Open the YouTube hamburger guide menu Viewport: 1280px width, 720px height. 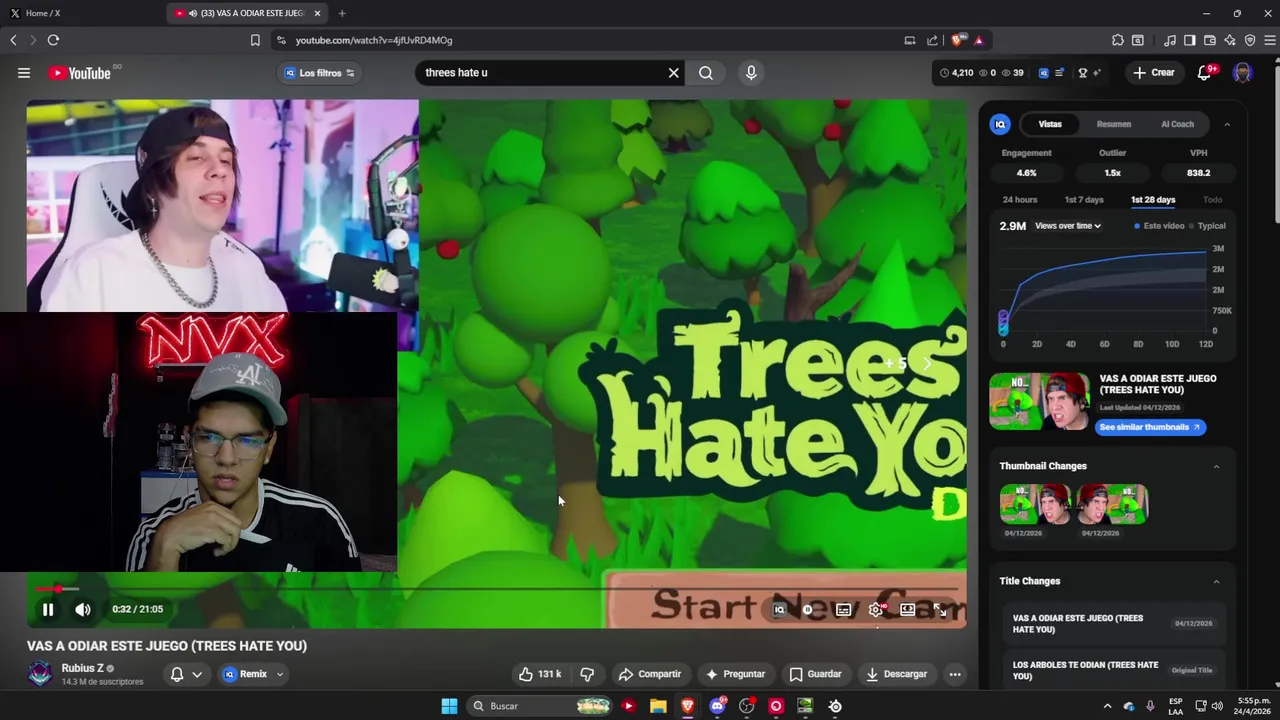[24, 73]
